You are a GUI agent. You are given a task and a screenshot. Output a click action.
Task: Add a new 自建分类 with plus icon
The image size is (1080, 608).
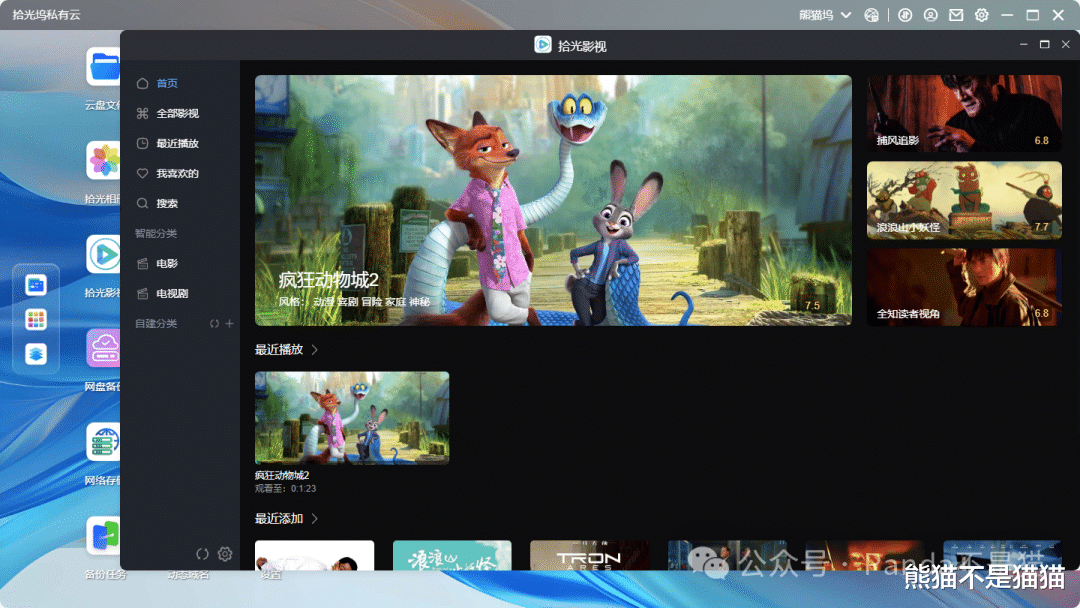pos(229,324)
